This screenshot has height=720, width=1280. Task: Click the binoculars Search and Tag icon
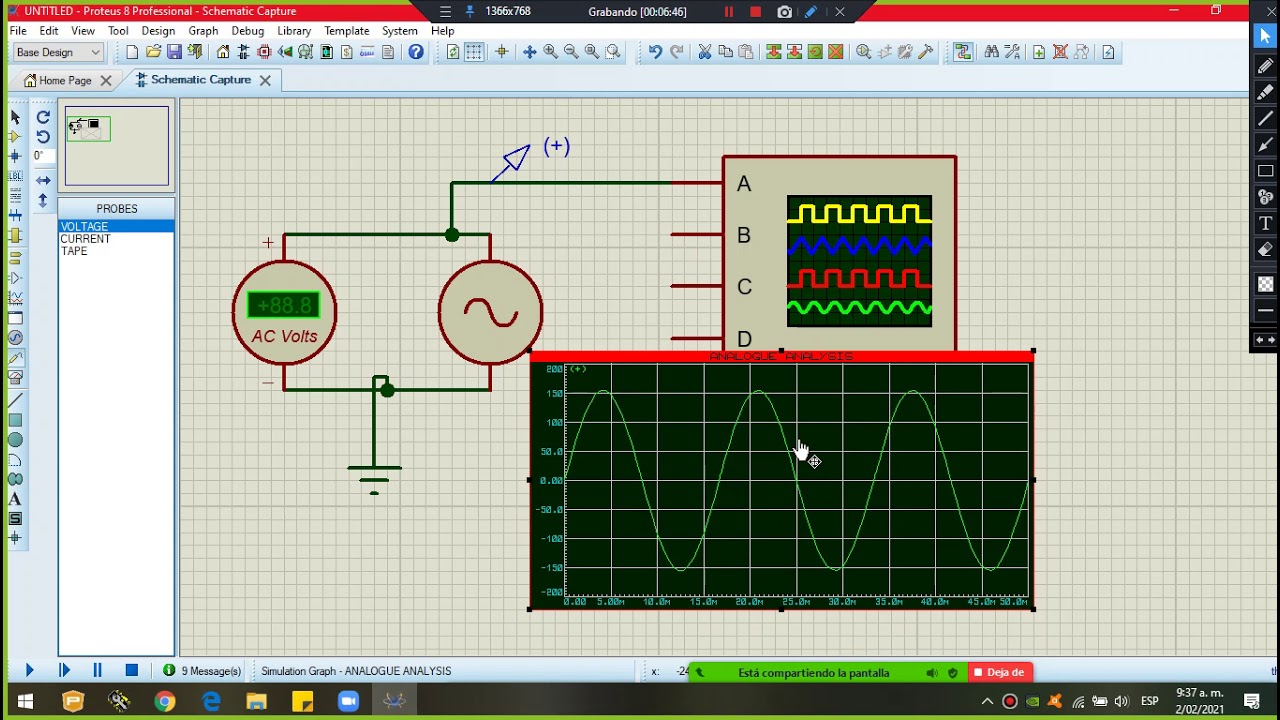[x=991, y=52]
